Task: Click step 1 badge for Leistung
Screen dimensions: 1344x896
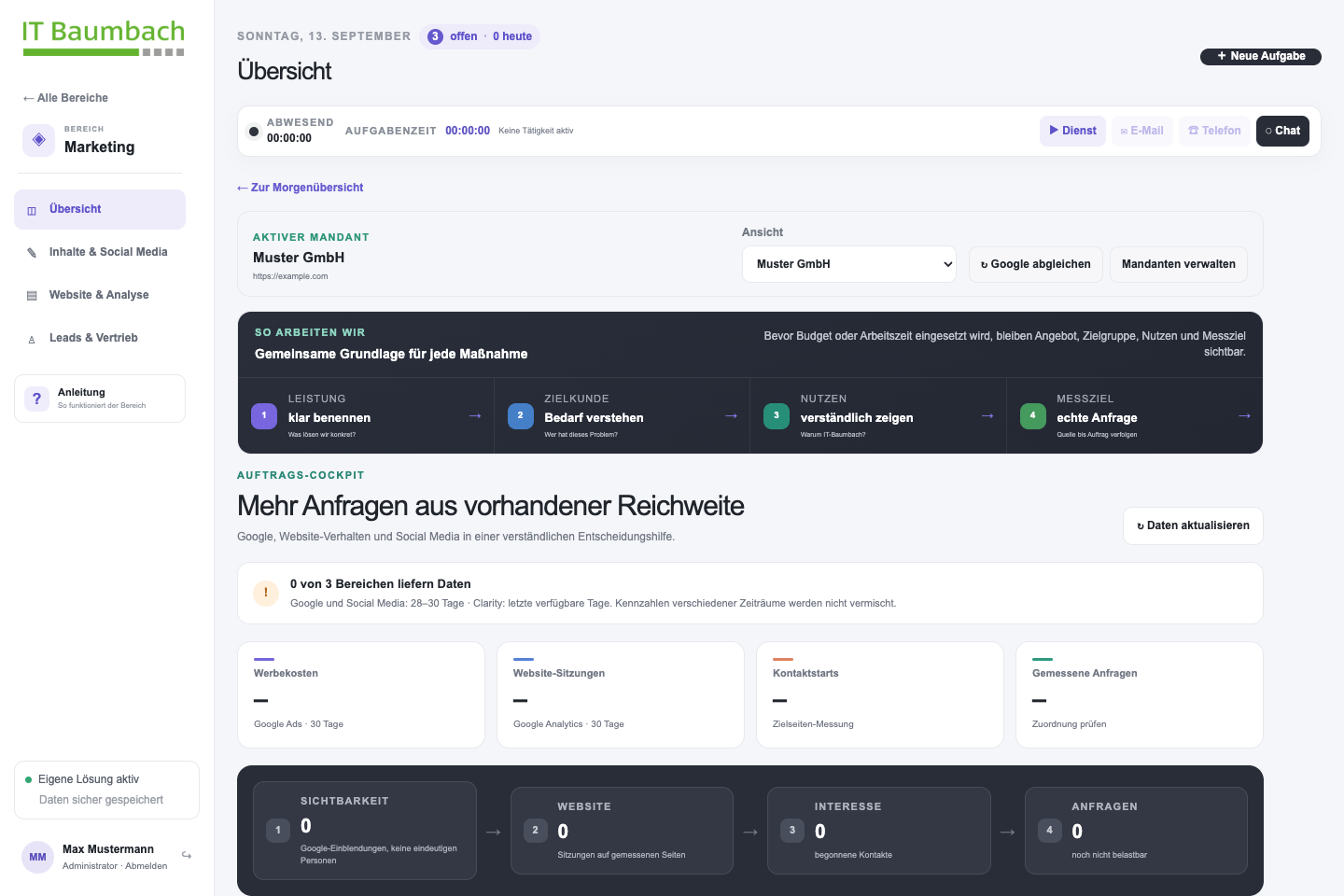Action: [x=264, y=415]
